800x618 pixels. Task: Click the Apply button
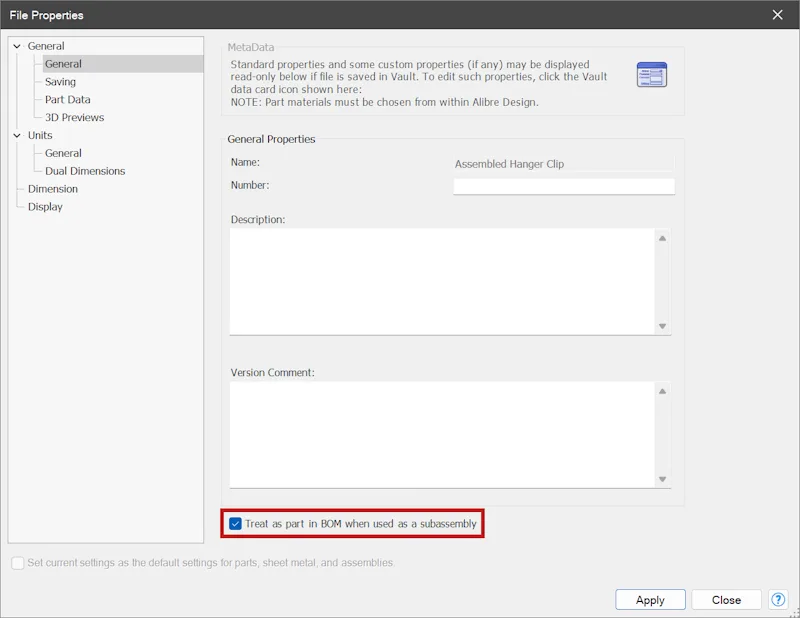tap(650, 600)
